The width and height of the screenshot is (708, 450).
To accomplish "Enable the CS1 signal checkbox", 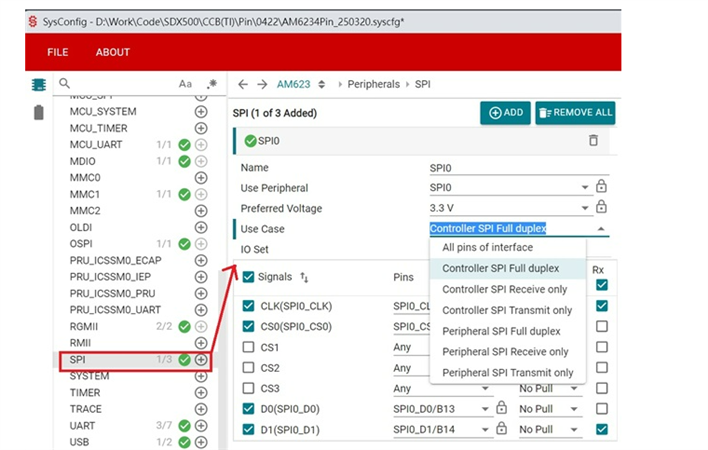I will tap(248, 347).
